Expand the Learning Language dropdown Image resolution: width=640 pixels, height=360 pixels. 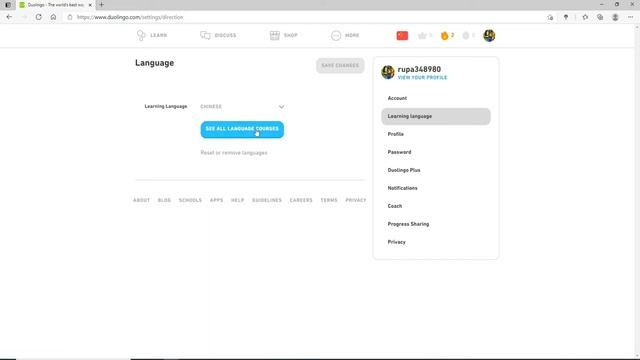242,107
